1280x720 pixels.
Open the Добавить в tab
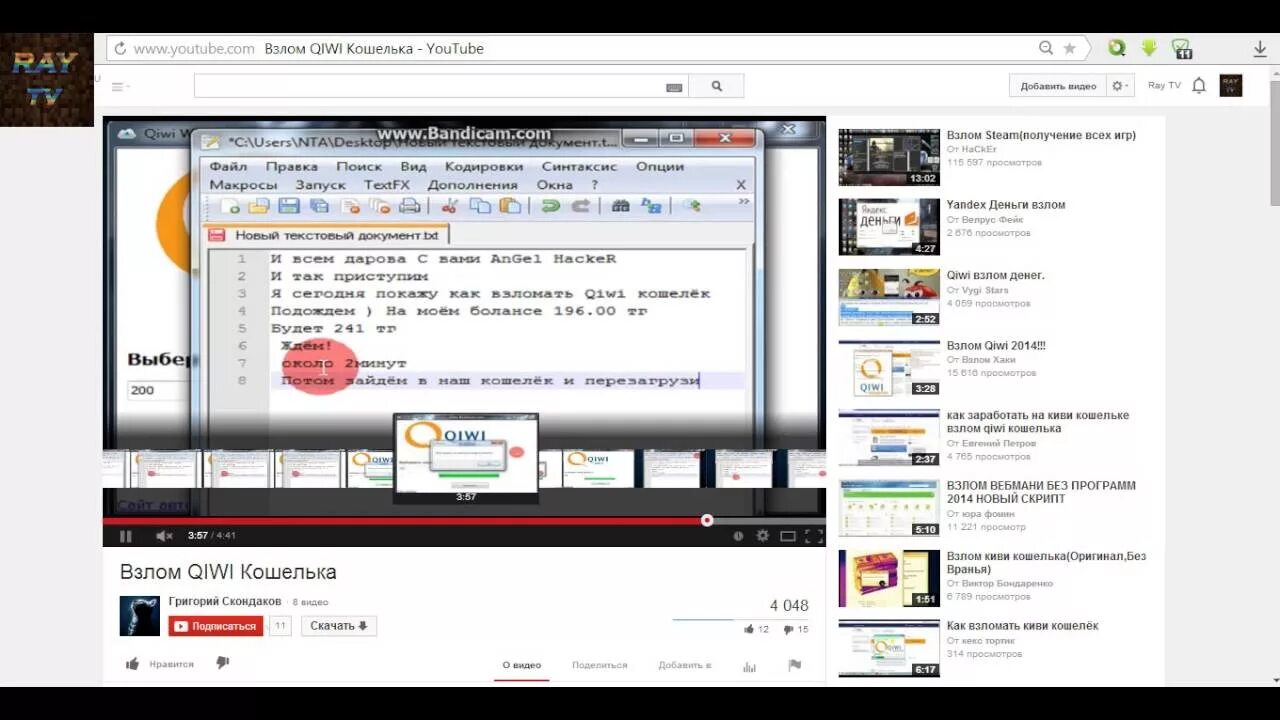click(685, 665)
